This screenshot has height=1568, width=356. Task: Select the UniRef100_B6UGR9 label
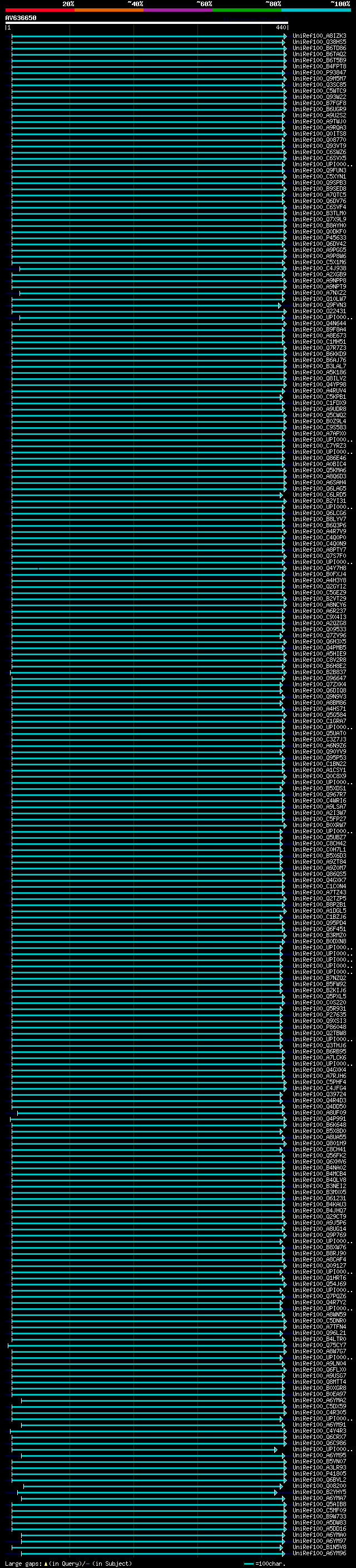(319, 110)
